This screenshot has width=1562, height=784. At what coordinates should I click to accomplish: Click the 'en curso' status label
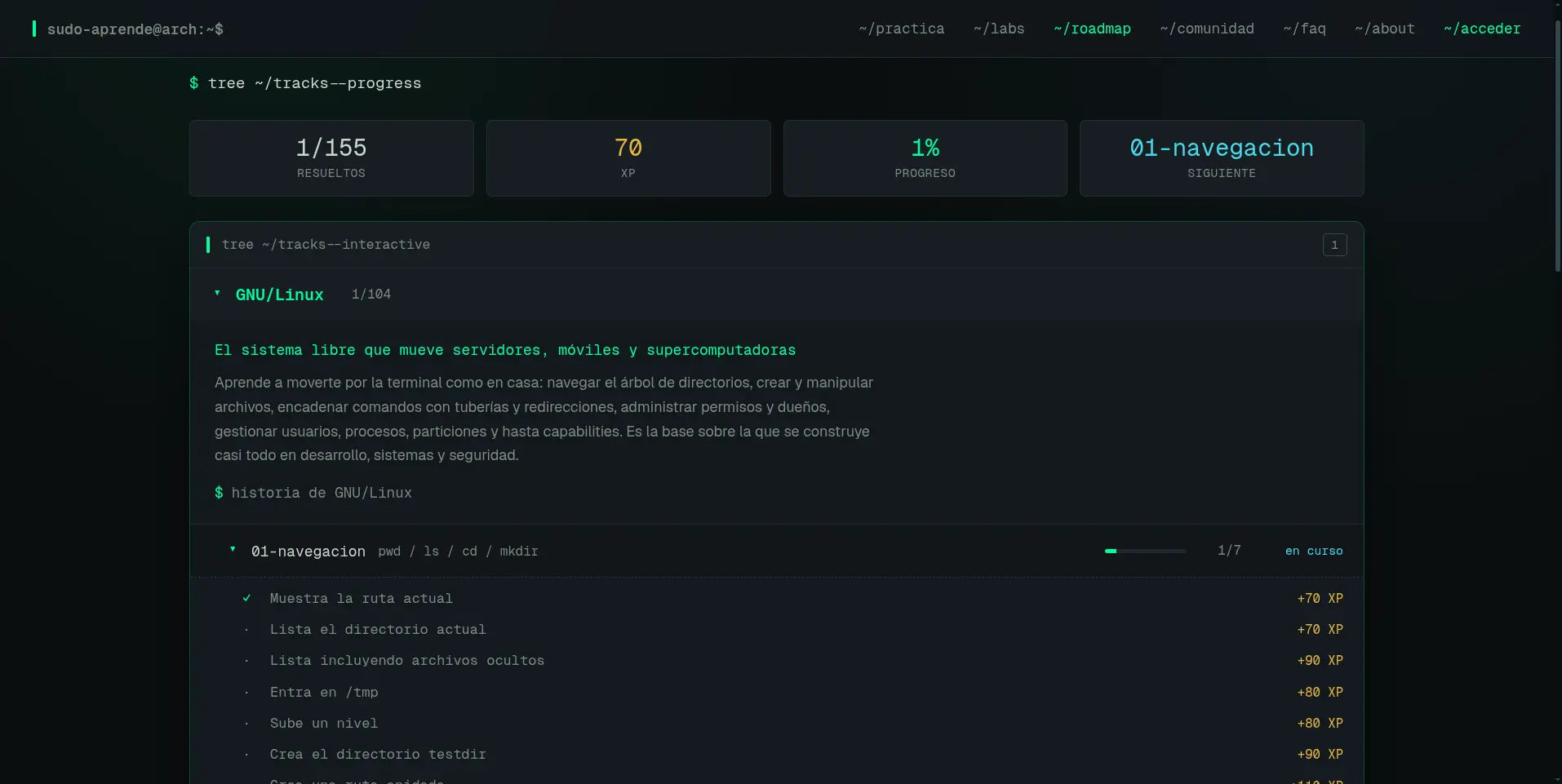click(x=1314, y=551)
